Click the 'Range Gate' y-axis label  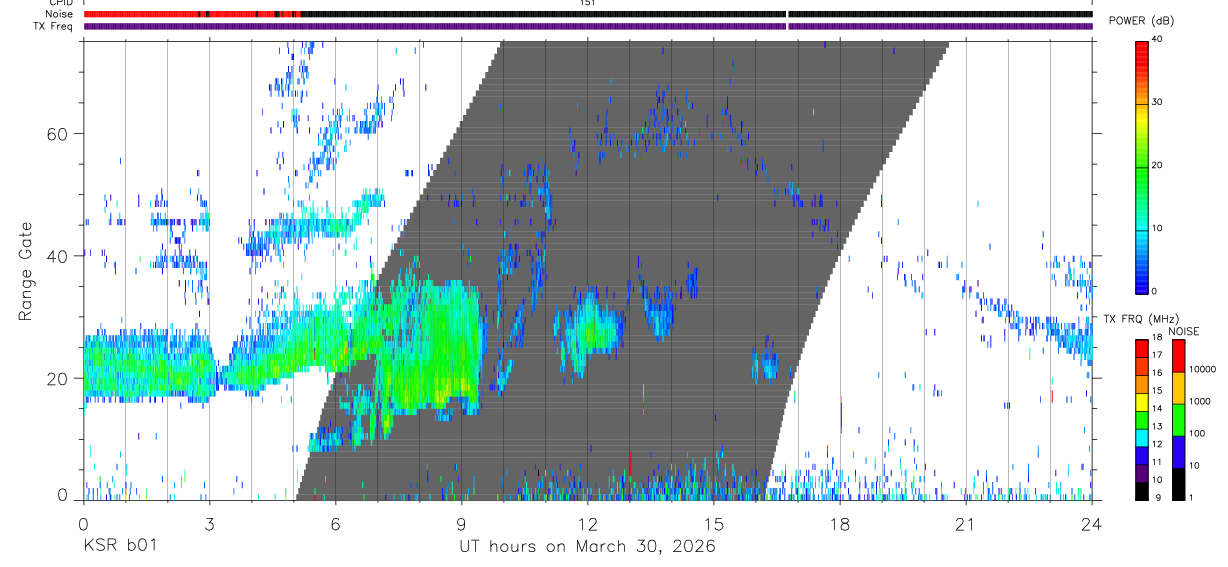point(26,271)
